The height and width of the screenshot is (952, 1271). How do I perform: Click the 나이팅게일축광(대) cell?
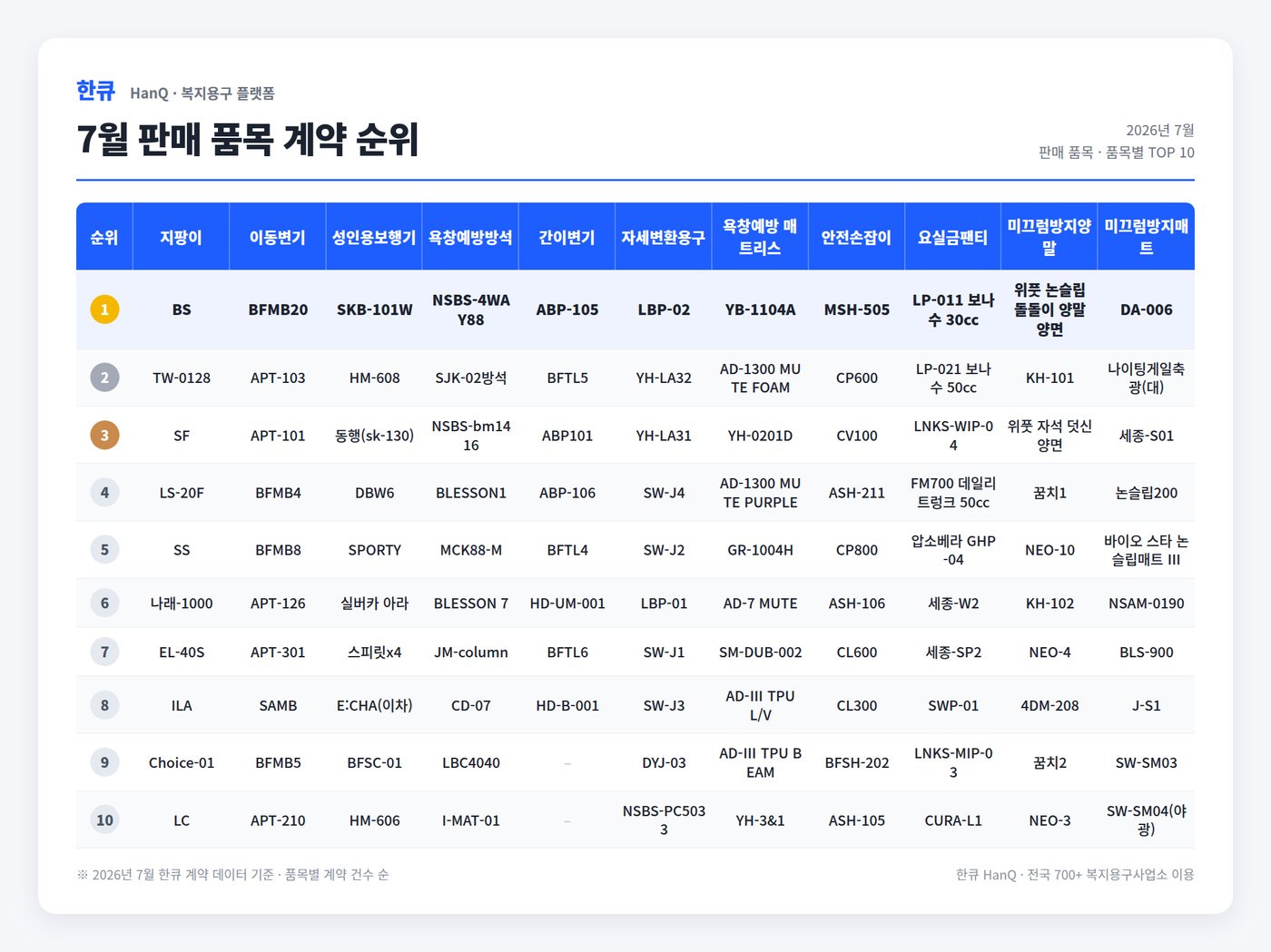(x=1147, y=378)
